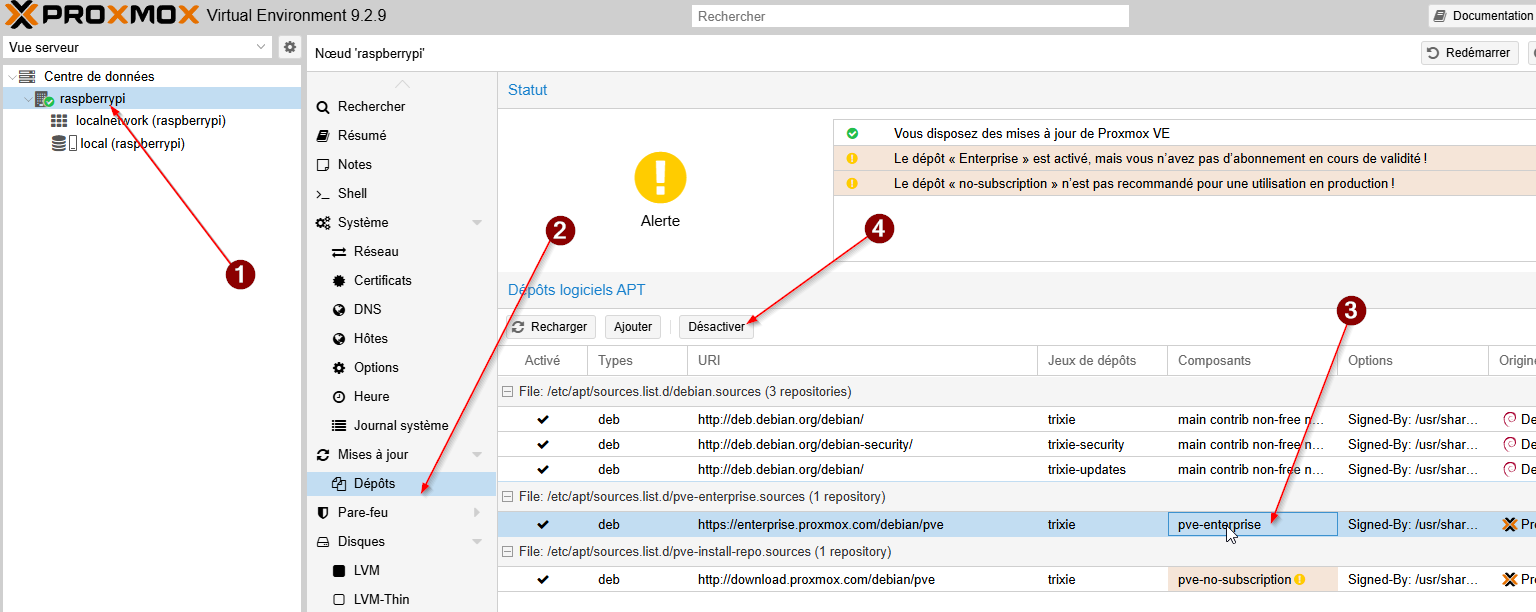1536x612 pixels.
Task: Open Journal système page
Action: (x=401, y=425)
